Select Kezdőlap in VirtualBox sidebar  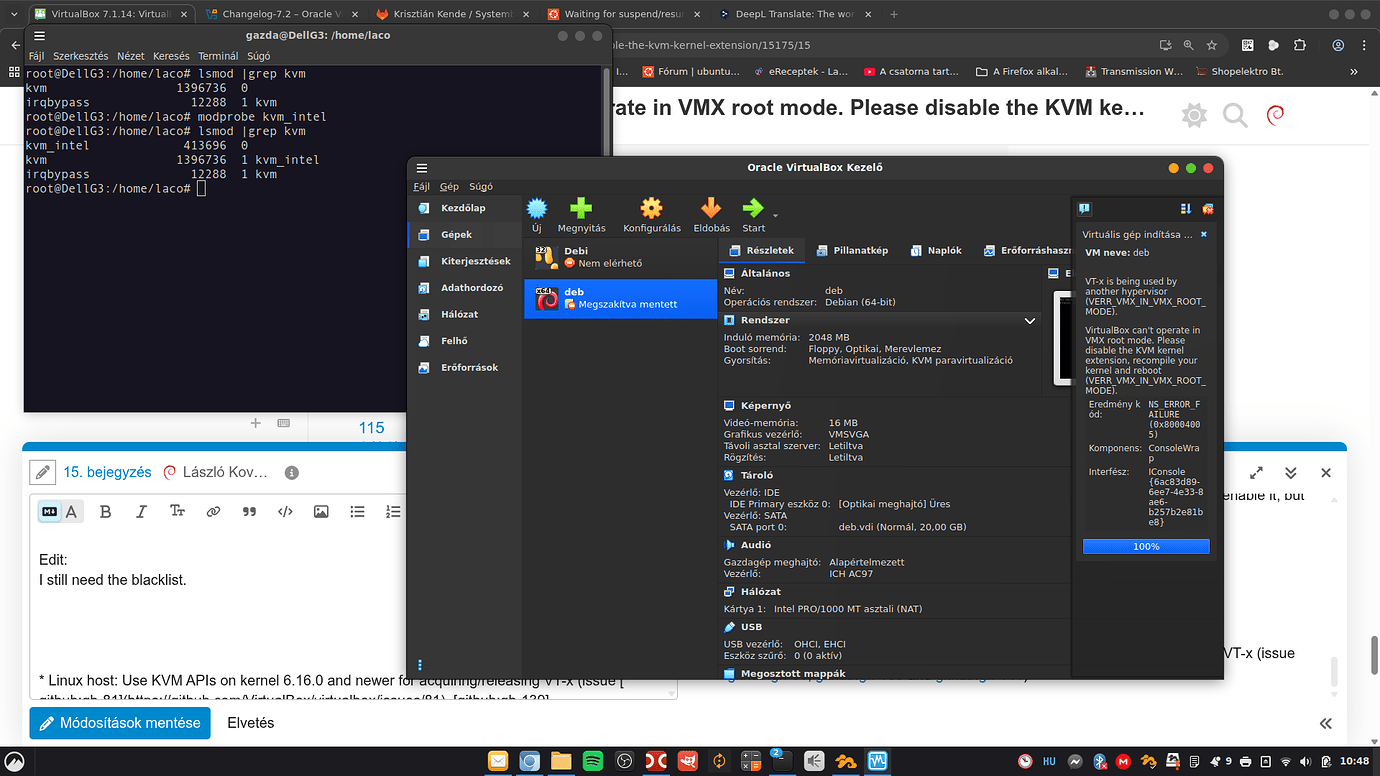pos(464,208)
